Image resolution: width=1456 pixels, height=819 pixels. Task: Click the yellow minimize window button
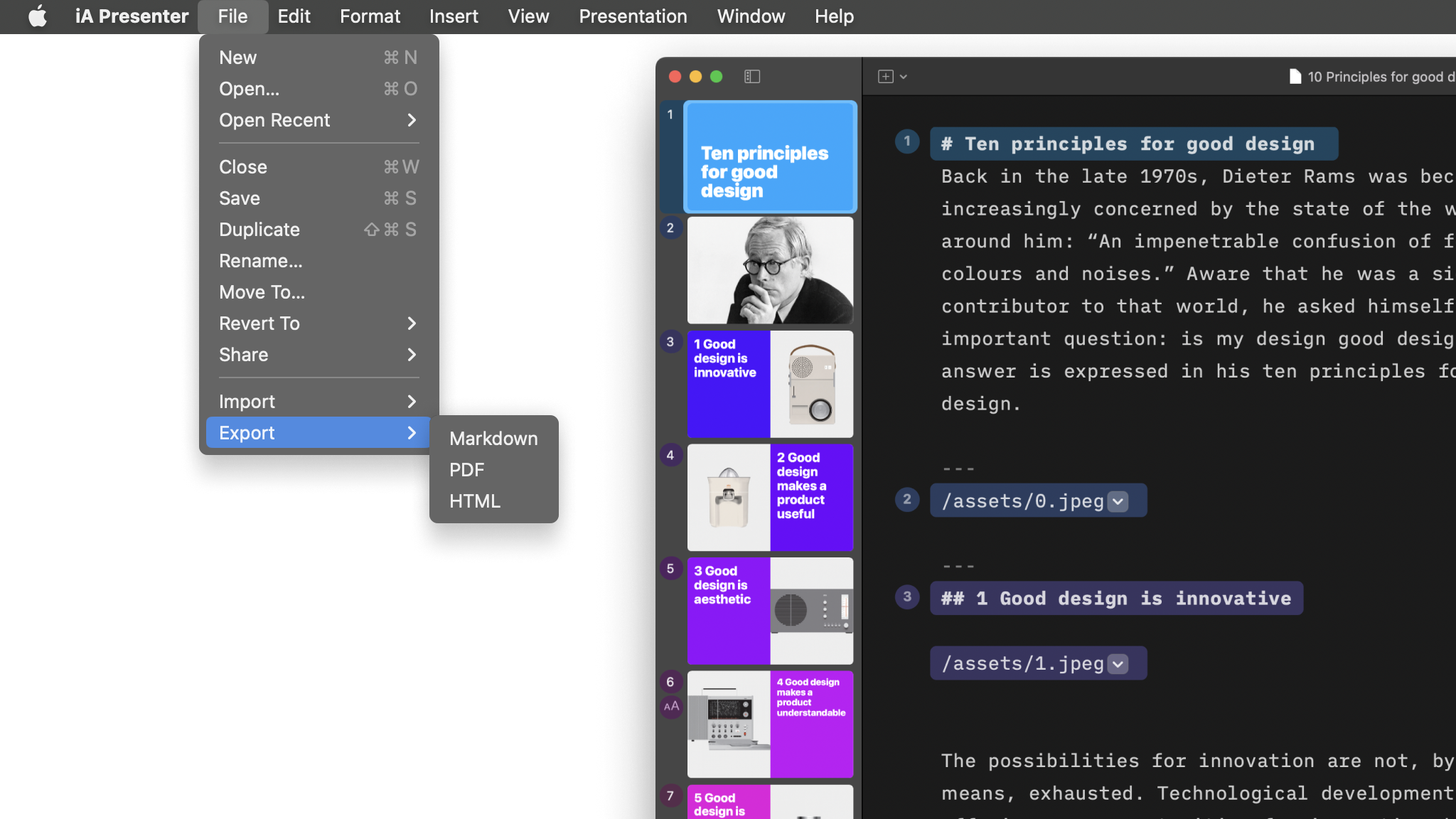click(x=695, y=76)
